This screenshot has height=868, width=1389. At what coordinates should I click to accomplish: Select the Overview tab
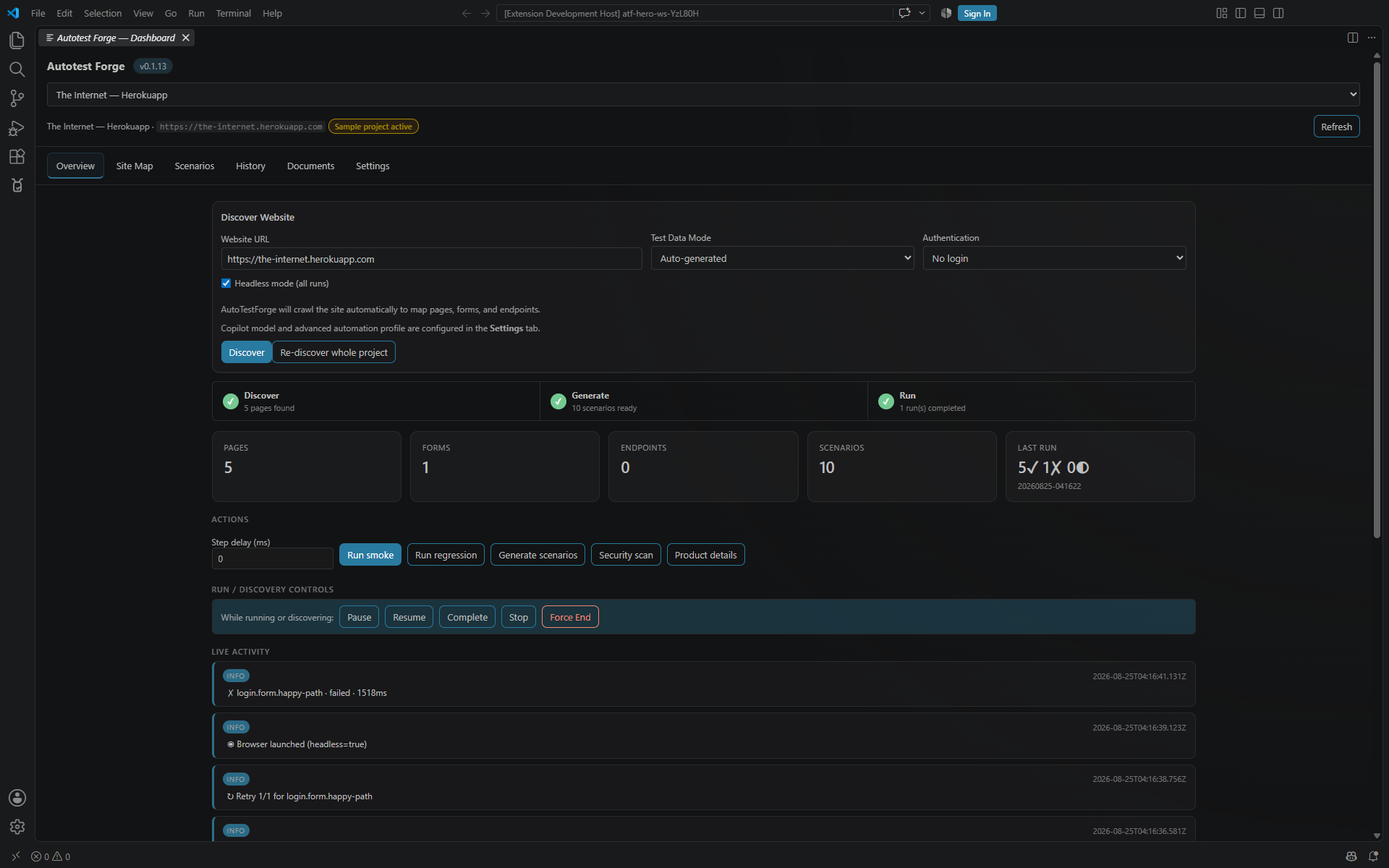tap(75, 166)
